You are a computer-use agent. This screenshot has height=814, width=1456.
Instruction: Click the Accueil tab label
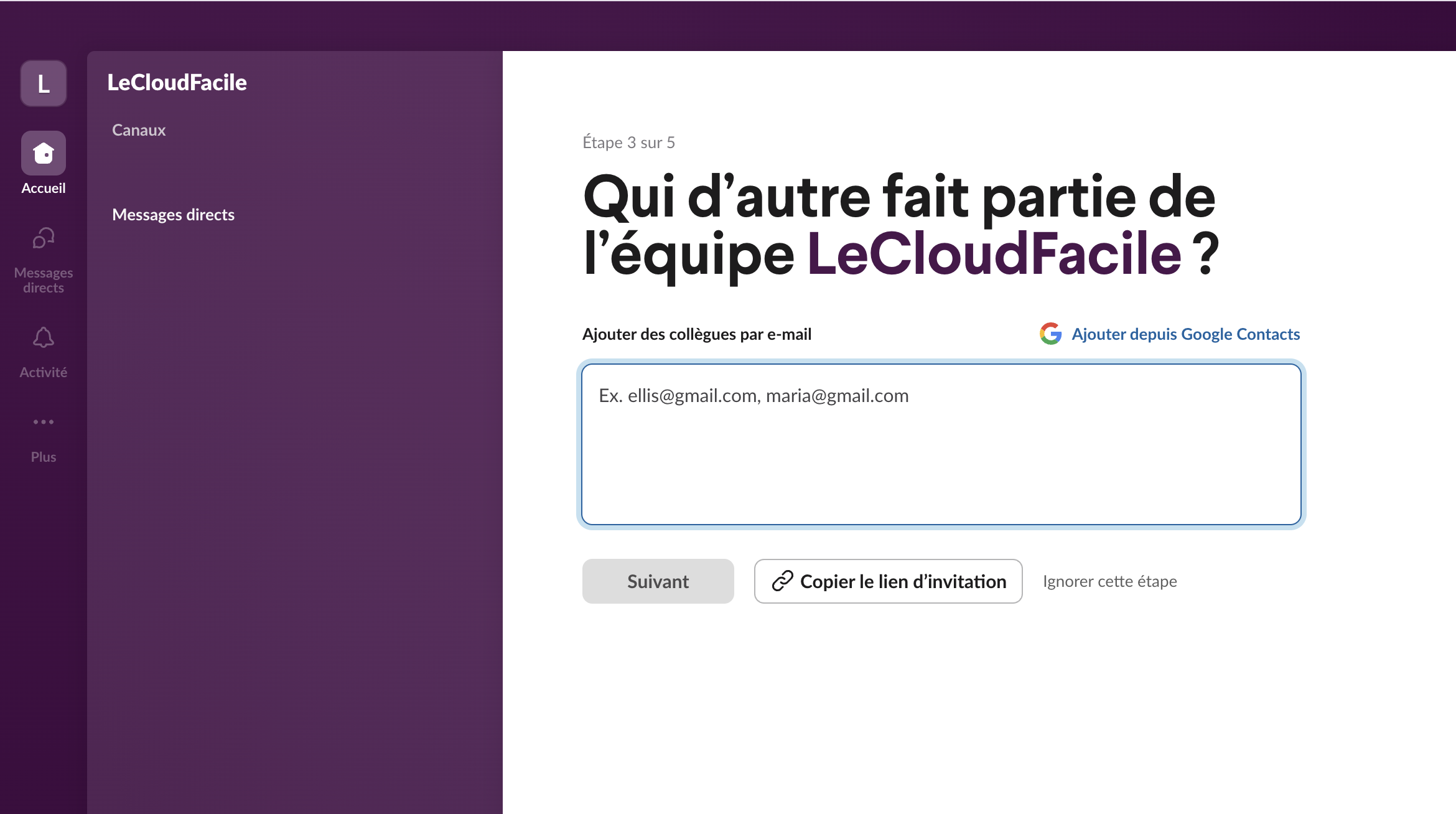coord(44,188)
